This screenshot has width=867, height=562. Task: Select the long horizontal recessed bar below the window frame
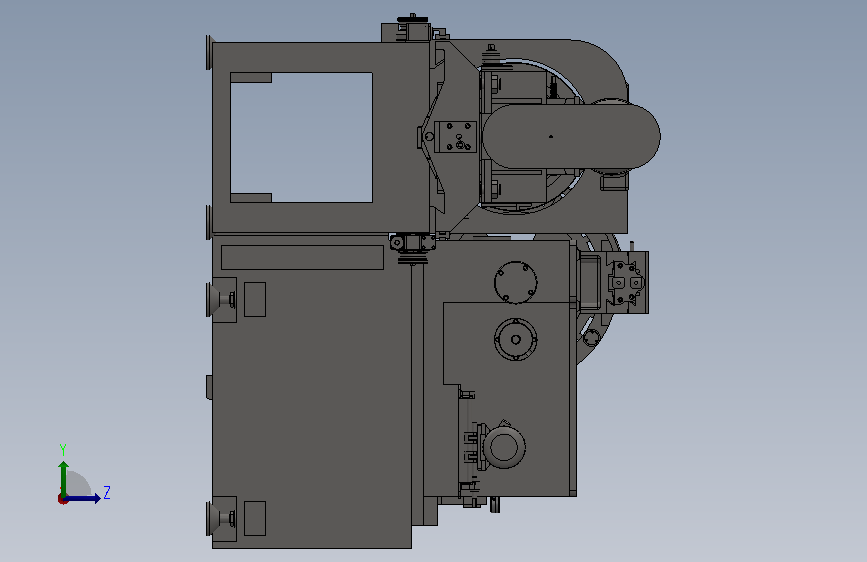(302, 258)
